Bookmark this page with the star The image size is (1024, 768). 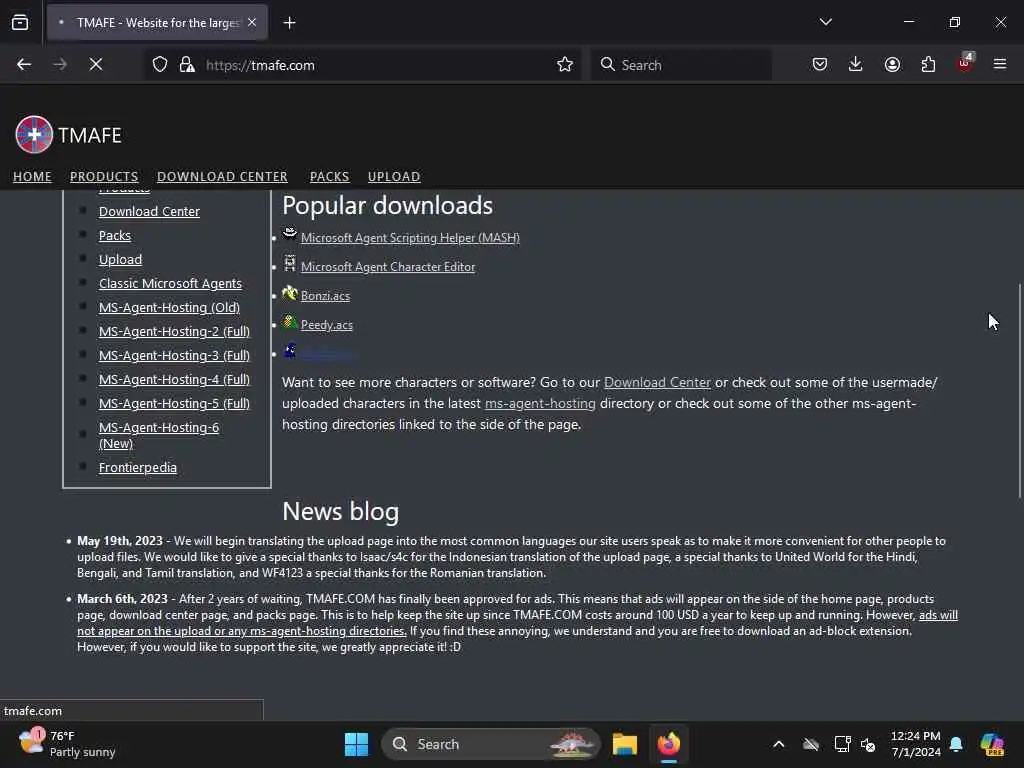pyautogui.click(x=565, y=64)
